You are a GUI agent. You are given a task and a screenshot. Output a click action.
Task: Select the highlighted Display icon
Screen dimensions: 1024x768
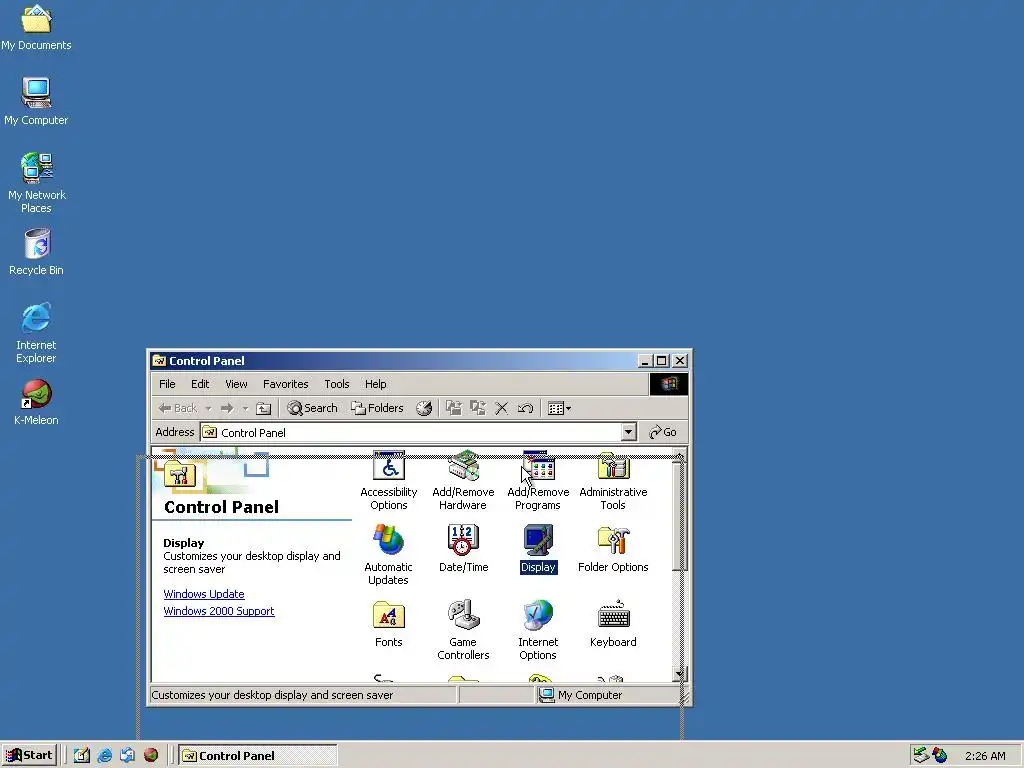[x=538, y=549]
